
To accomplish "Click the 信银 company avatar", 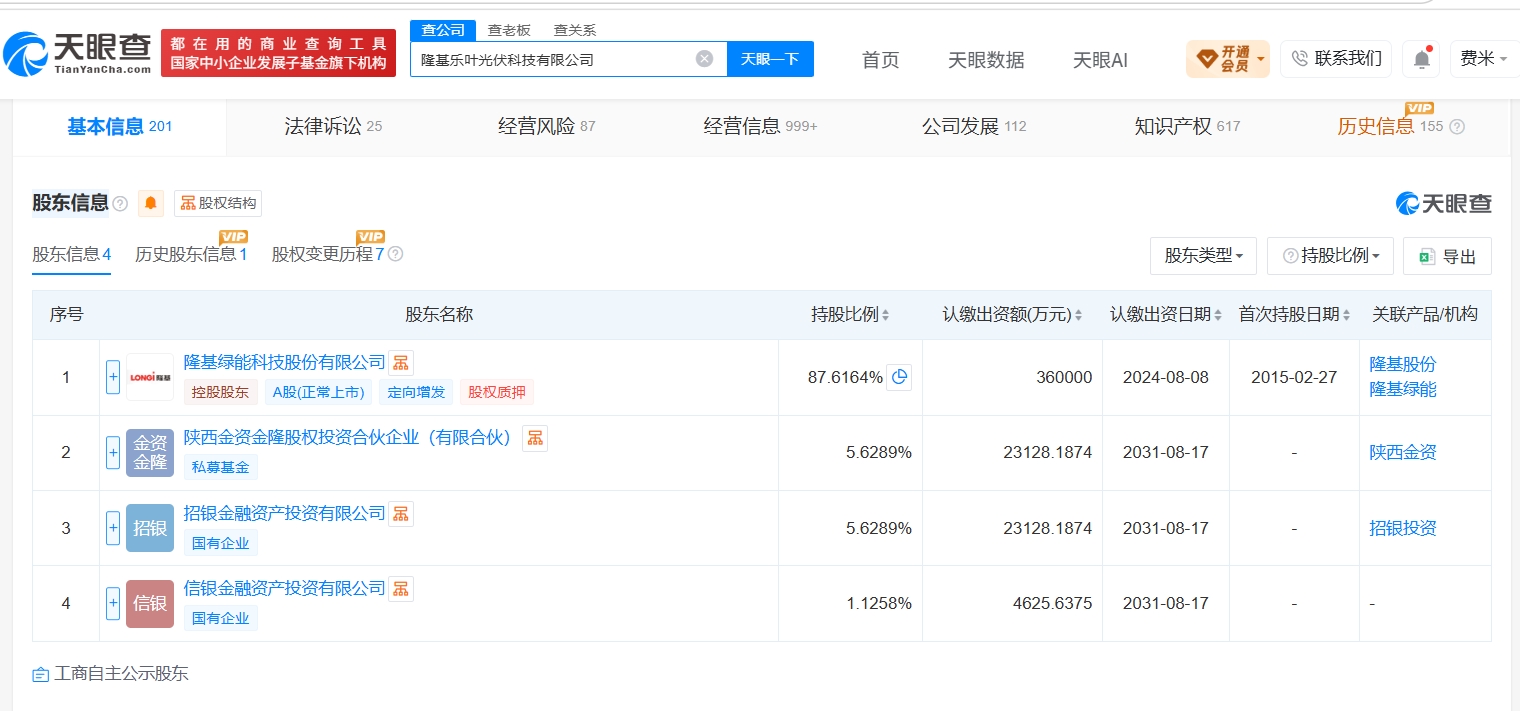I will [150, 603].
